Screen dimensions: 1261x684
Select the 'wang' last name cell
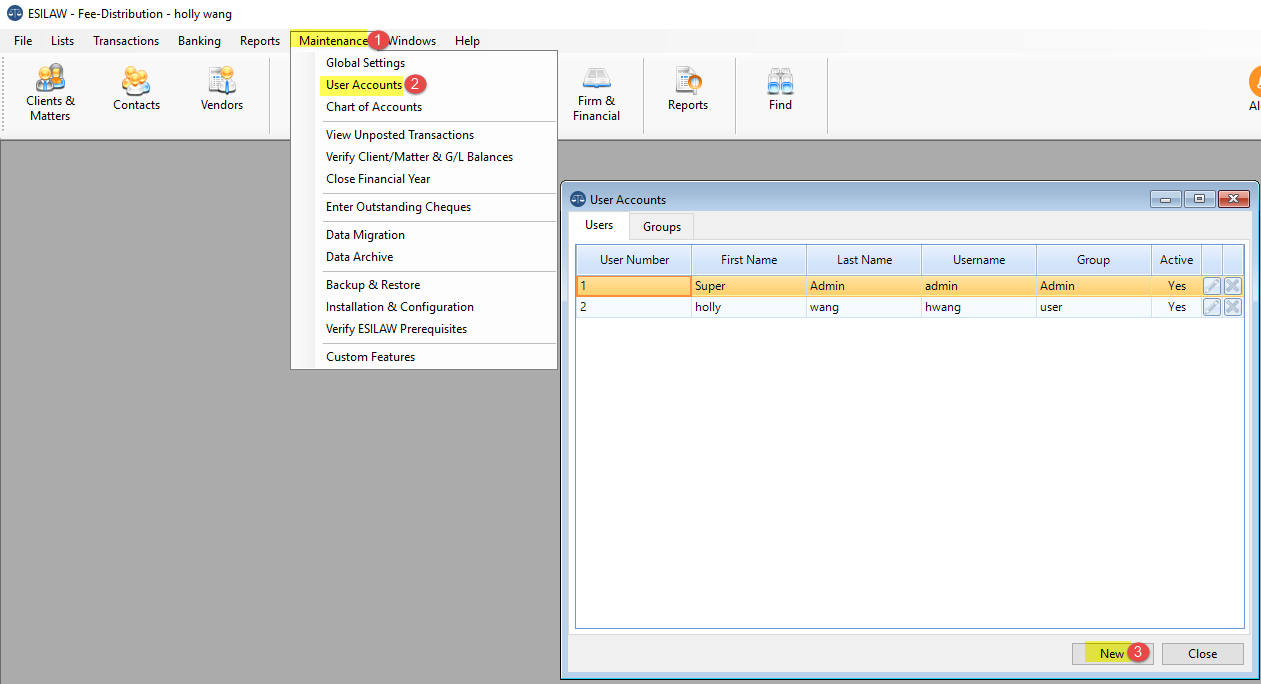click(864, 307)
